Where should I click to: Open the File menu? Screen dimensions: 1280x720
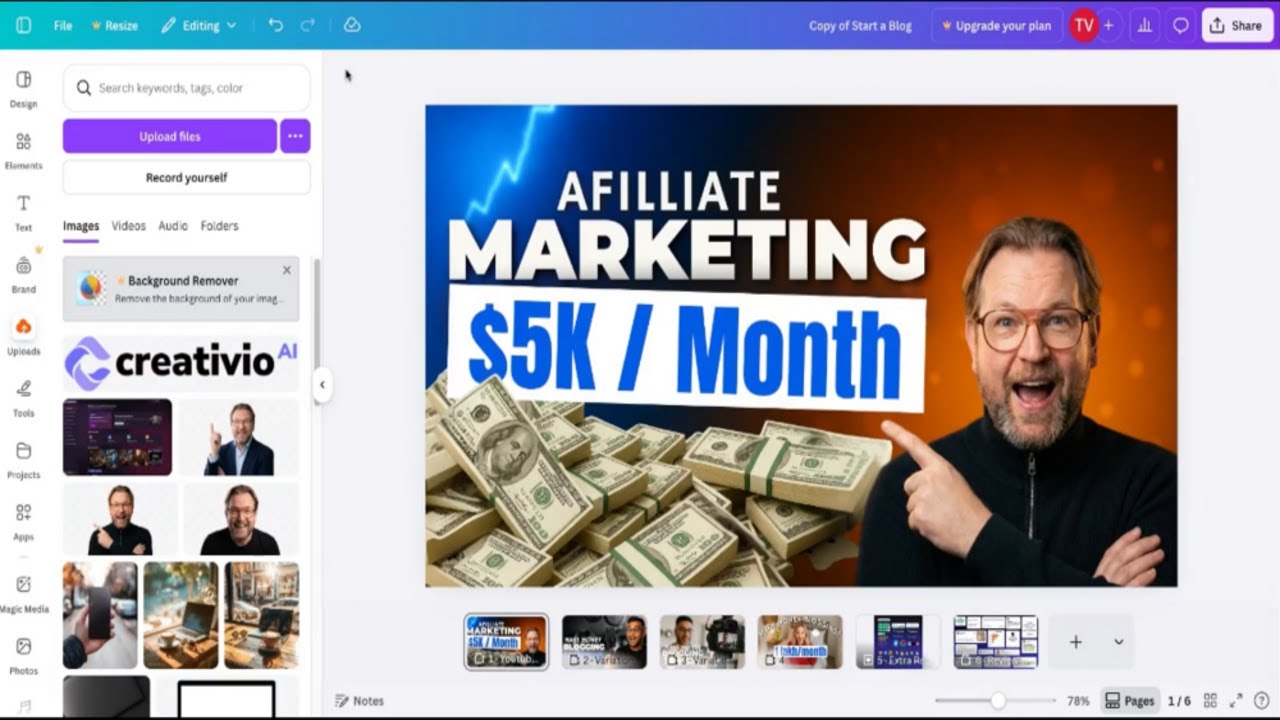click(x=63, y=26)
